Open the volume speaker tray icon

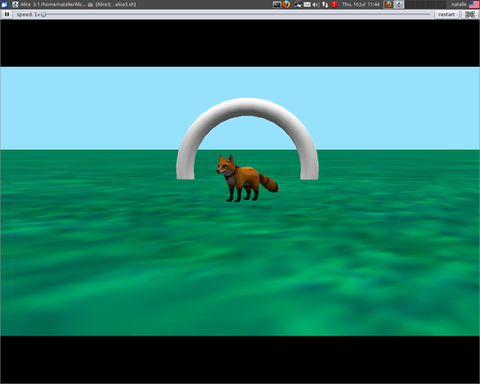coord(316,4)
